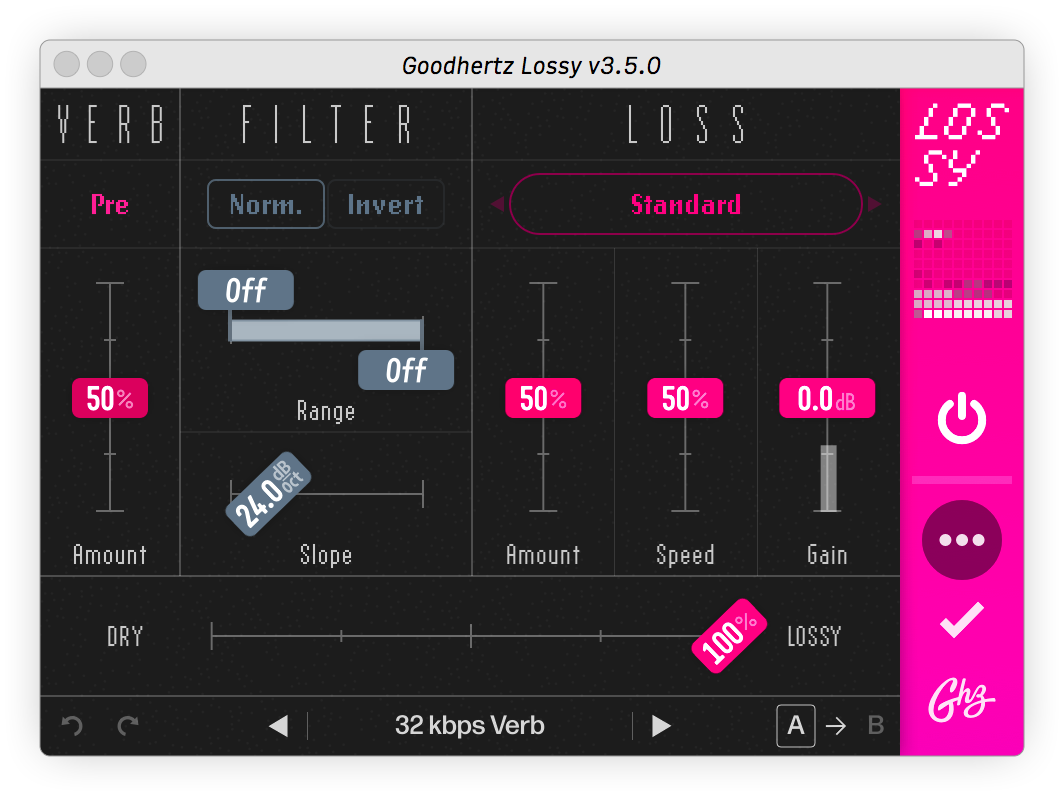1064x796 pixels.
Task: Go to the next preset arrow
Action: click(x=661, y=726)
